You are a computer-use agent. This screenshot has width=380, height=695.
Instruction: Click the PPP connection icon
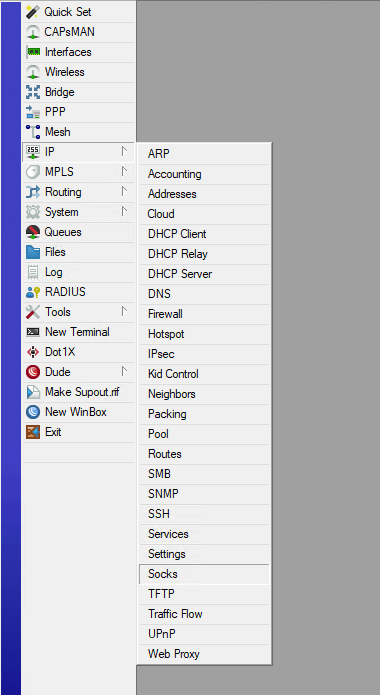pyautogui.click(x=33, y=112)
